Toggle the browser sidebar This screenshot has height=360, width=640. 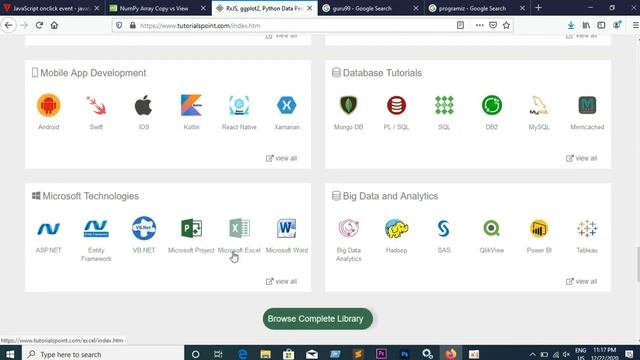click(601, 25)
